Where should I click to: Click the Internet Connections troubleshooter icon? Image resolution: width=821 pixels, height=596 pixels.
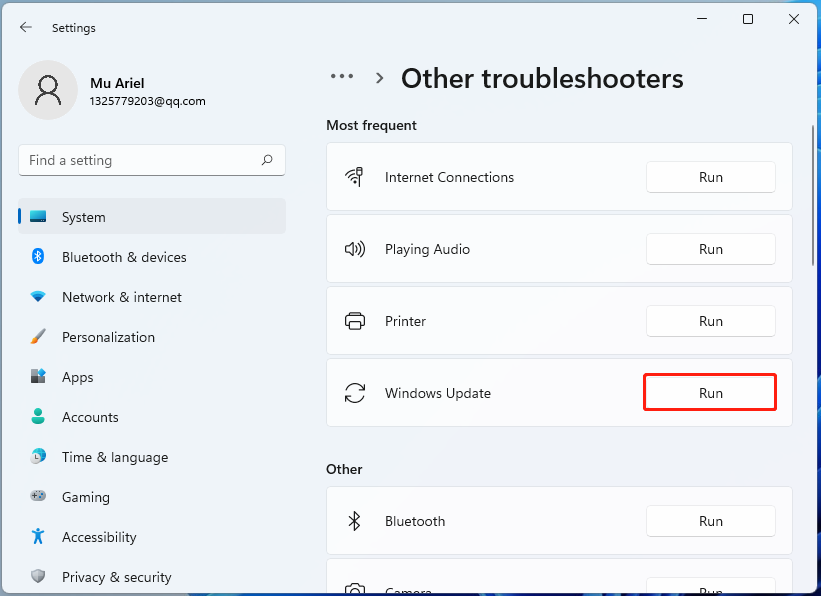(354, 177)
